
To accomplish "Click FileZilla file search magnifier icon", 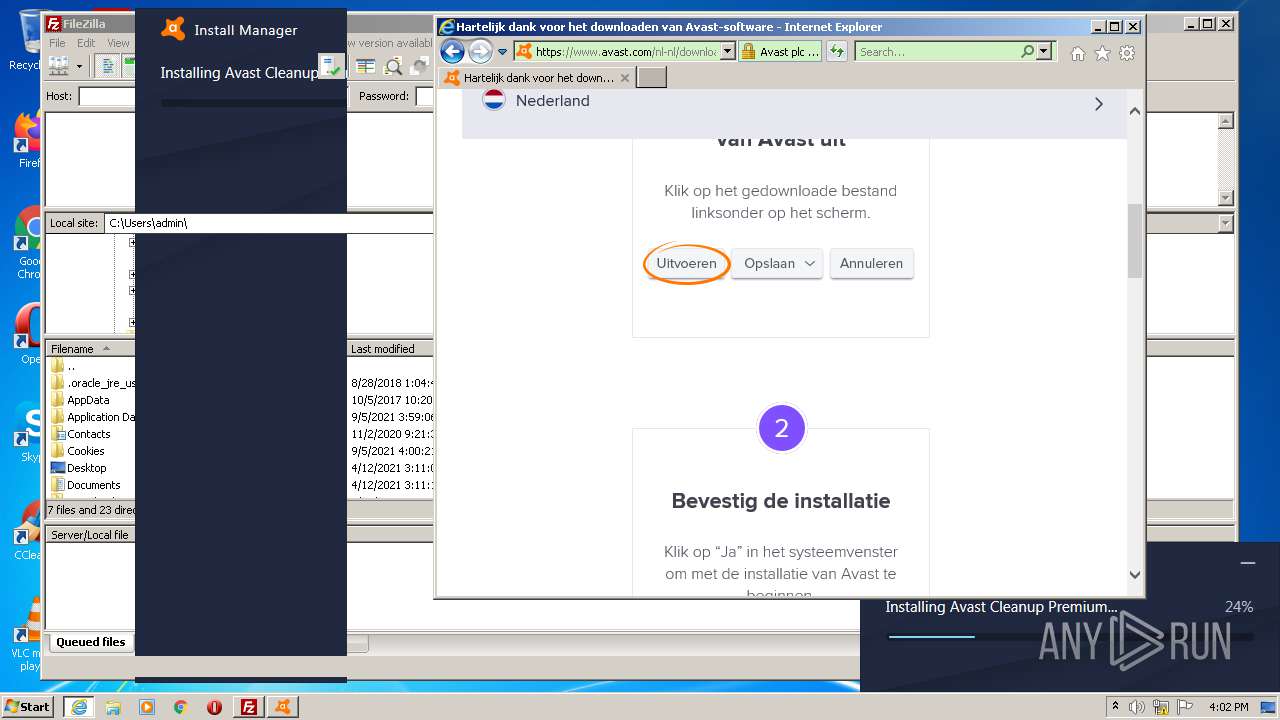I will tap(393, 66).
